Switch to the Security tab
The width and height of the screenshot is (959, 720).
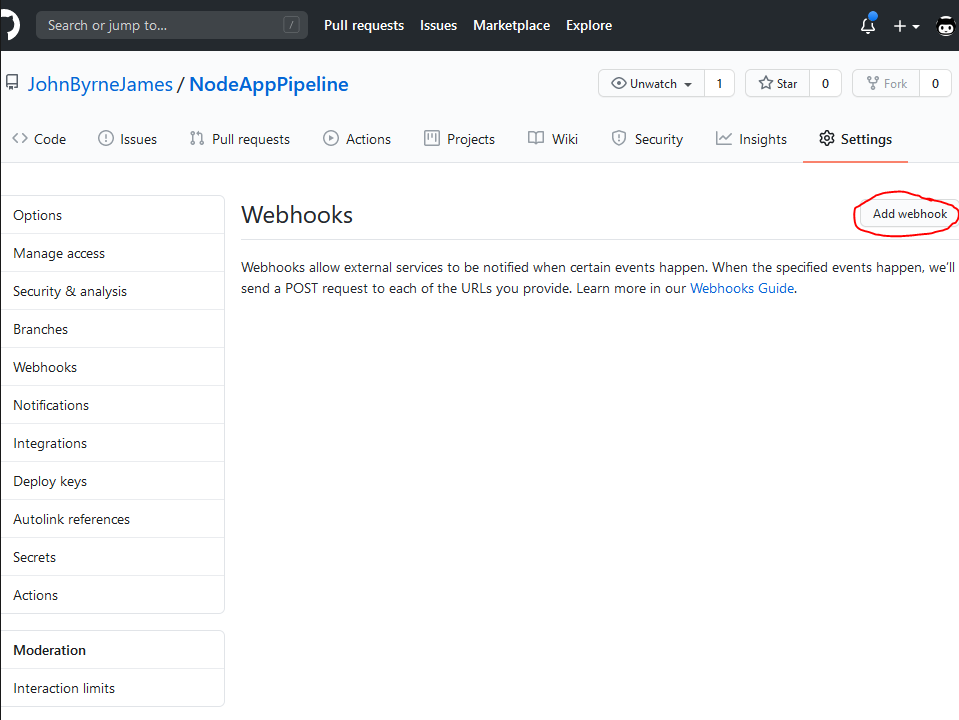(x=647, y=139)
